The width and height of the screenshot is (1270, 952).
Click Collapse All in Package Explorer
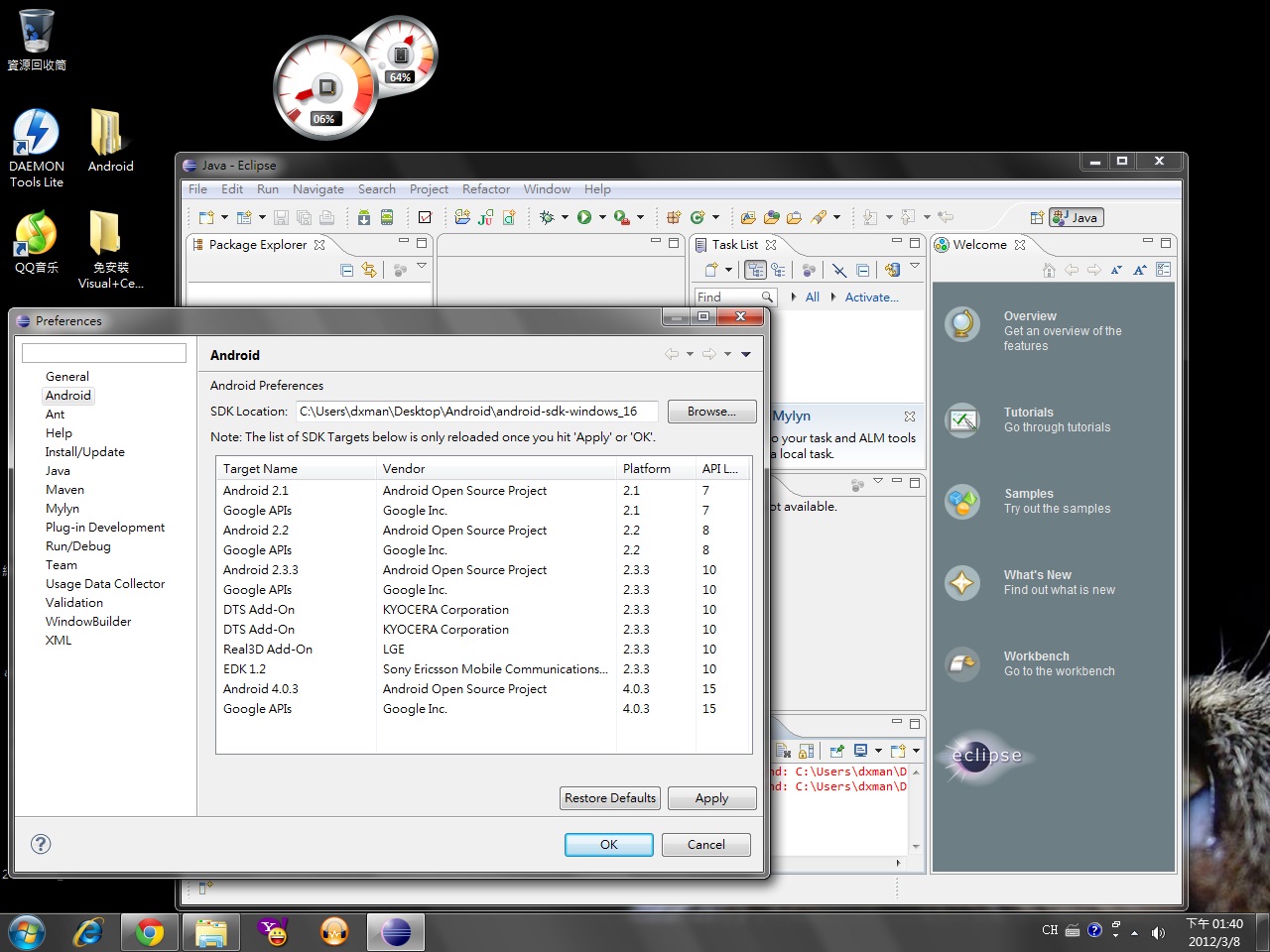point(346,270)
